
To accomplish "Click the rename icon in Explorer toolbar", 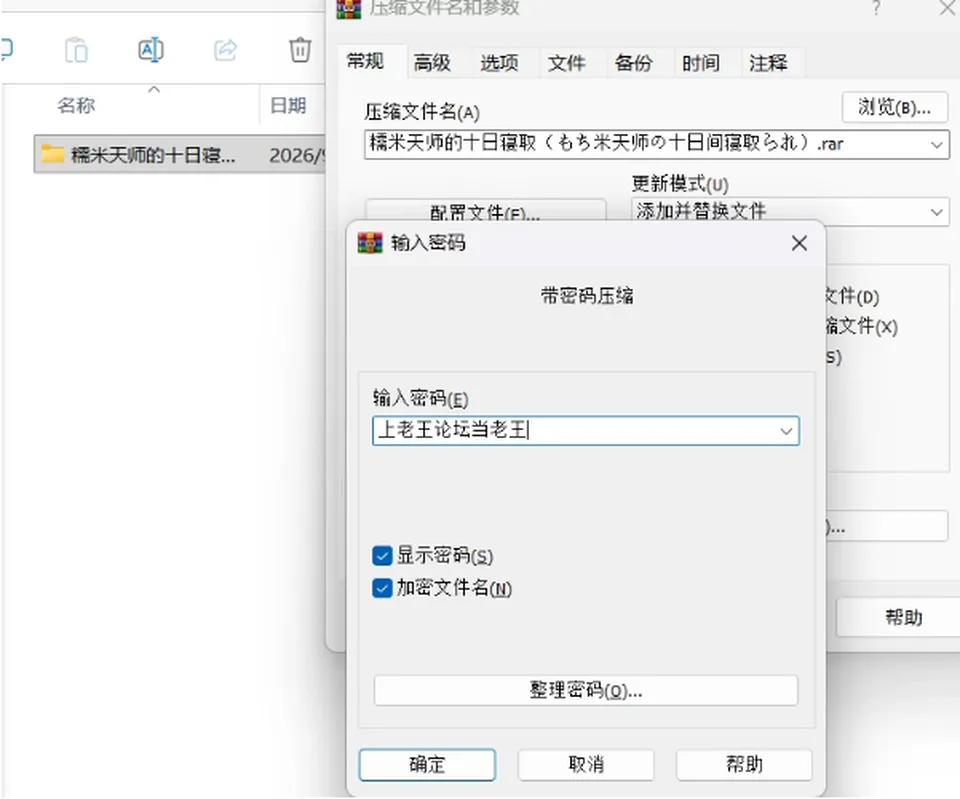I will [x=151, y=50].
